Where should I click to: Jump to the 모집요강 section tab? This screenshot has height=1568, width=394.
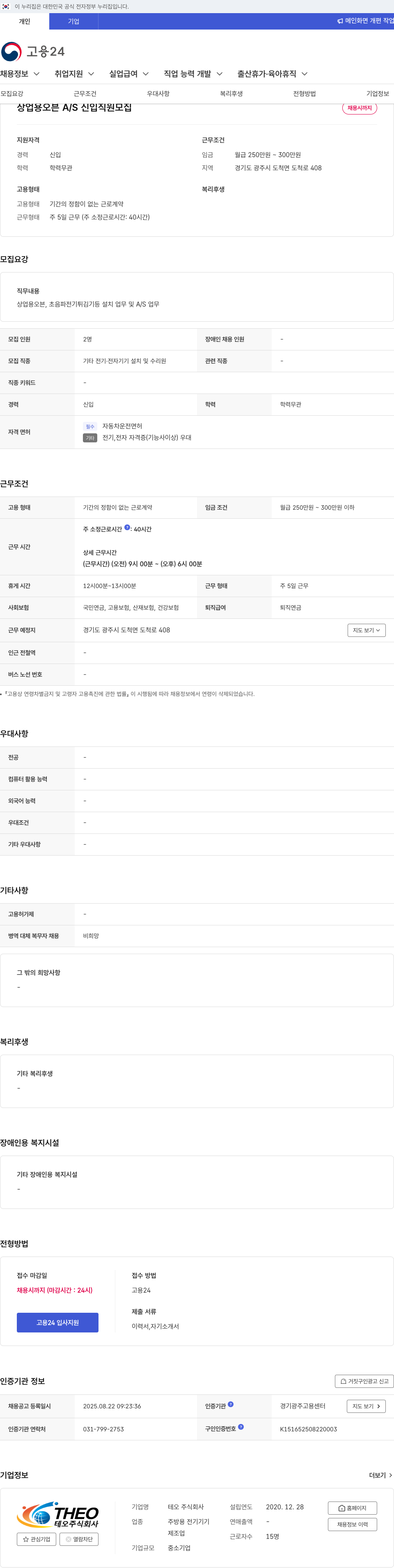pos(12,94)
